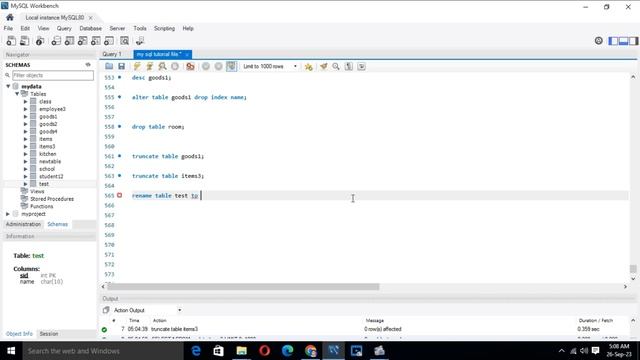Screen dimensions: 640x360
Task: Save the script to file
Action: (x=121, y=66)
